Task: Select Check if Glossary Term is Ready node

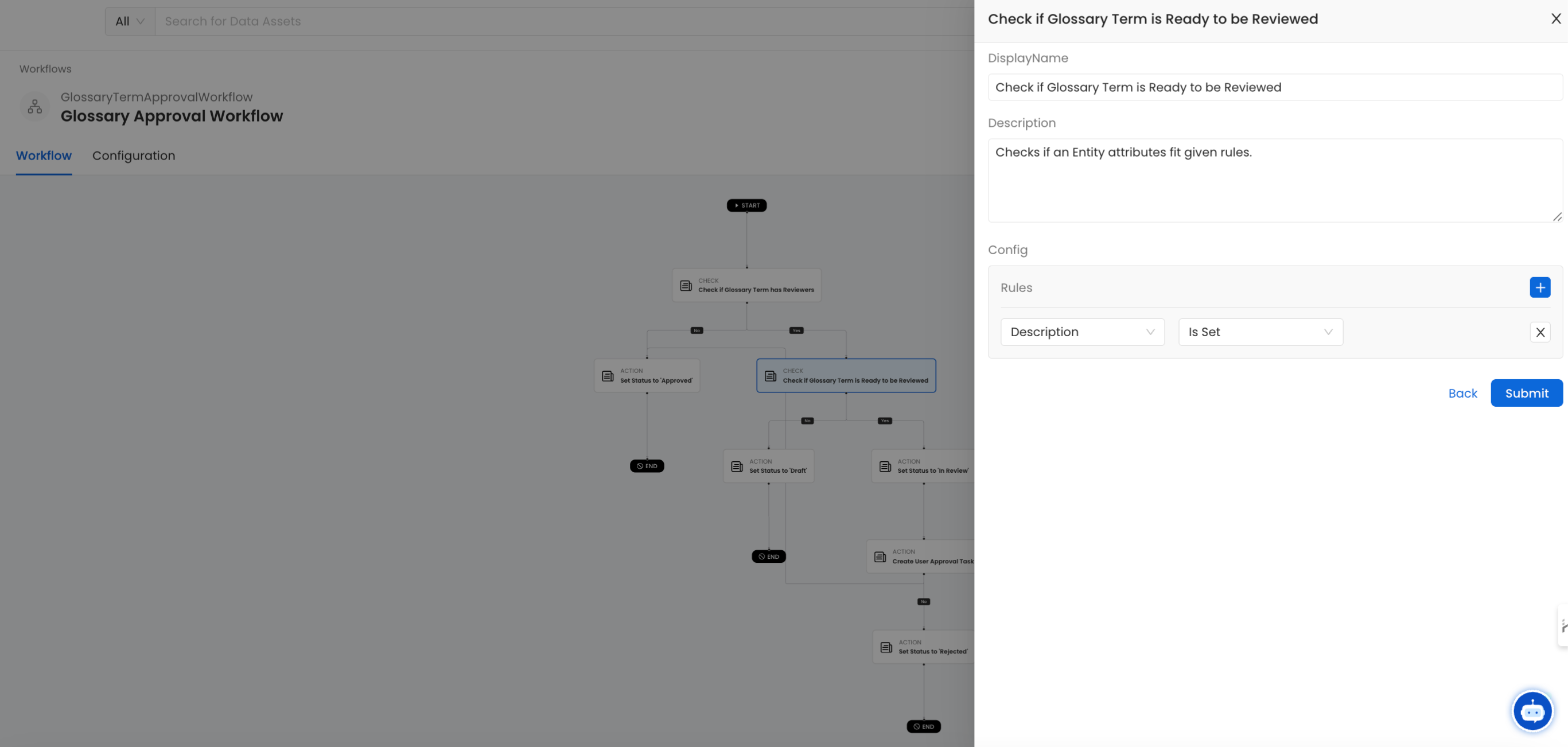Action: 846,376
